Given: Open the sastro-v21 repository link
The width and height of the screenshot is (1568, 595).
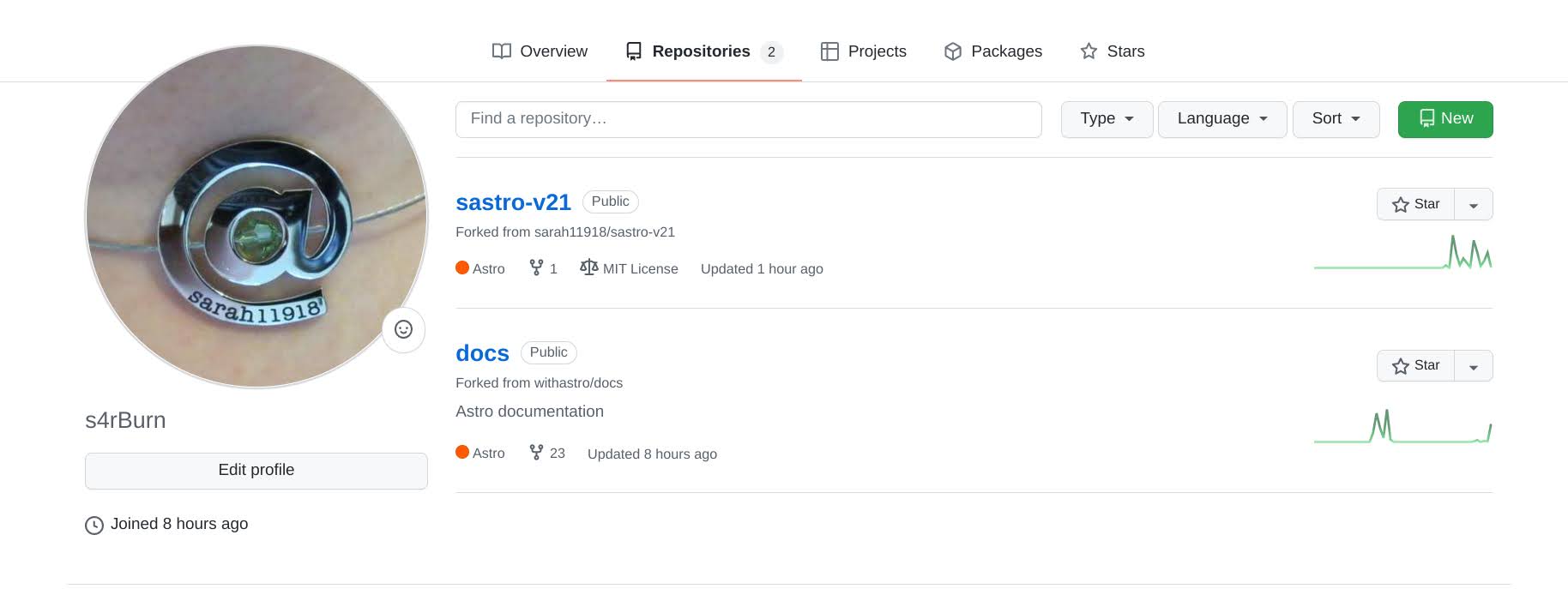Looking at the screenshot, I should (513, 202).
